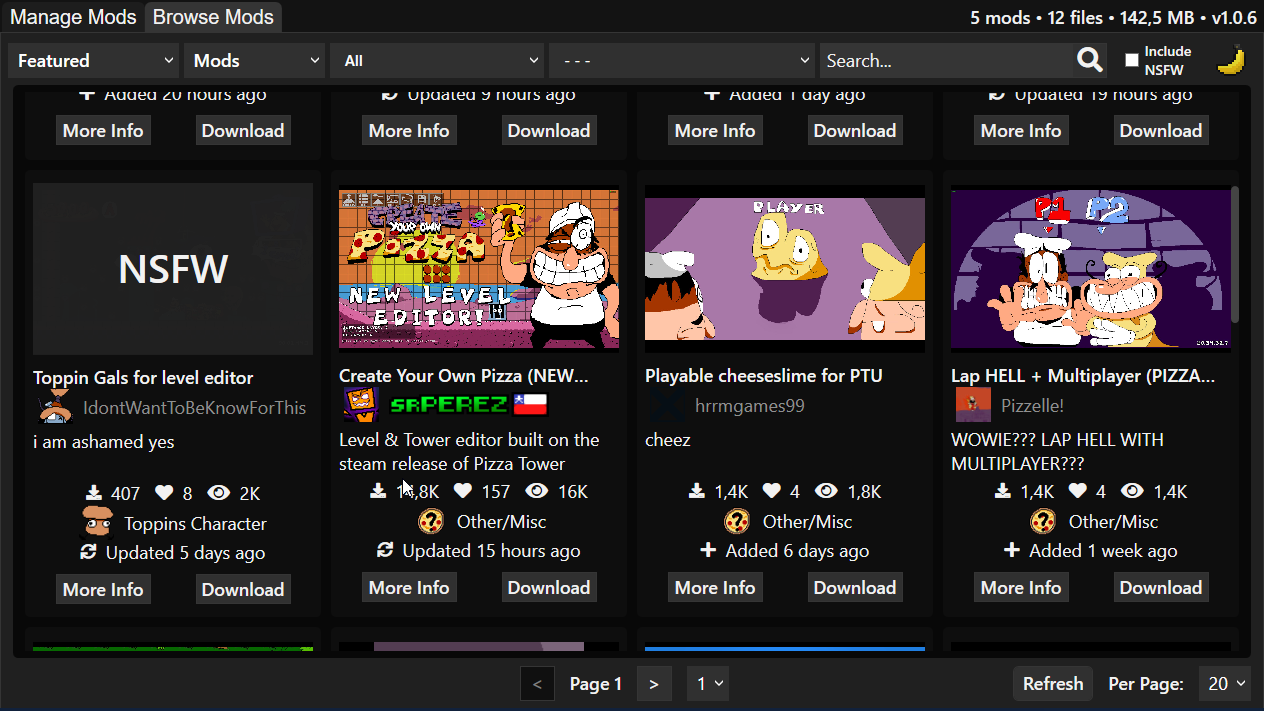Click the views eye icon on Lap HELL card

[1132, 491]
